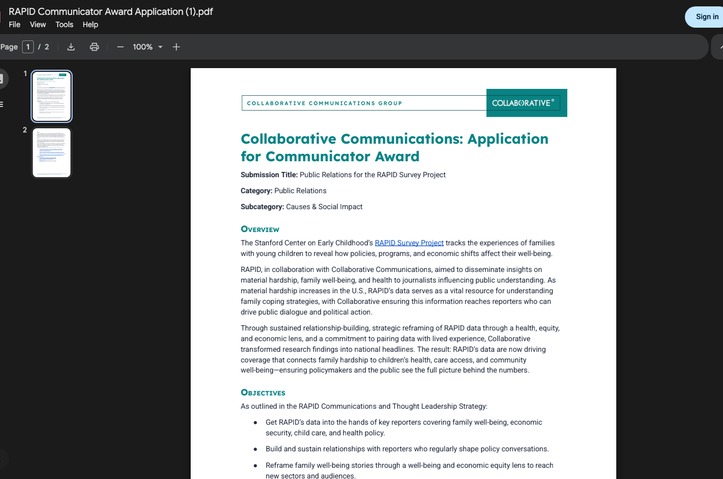Image resolution: width=723 pixels, height=479 pixels.
Task: Open the File menu
Action: click(x=14, y=25)
